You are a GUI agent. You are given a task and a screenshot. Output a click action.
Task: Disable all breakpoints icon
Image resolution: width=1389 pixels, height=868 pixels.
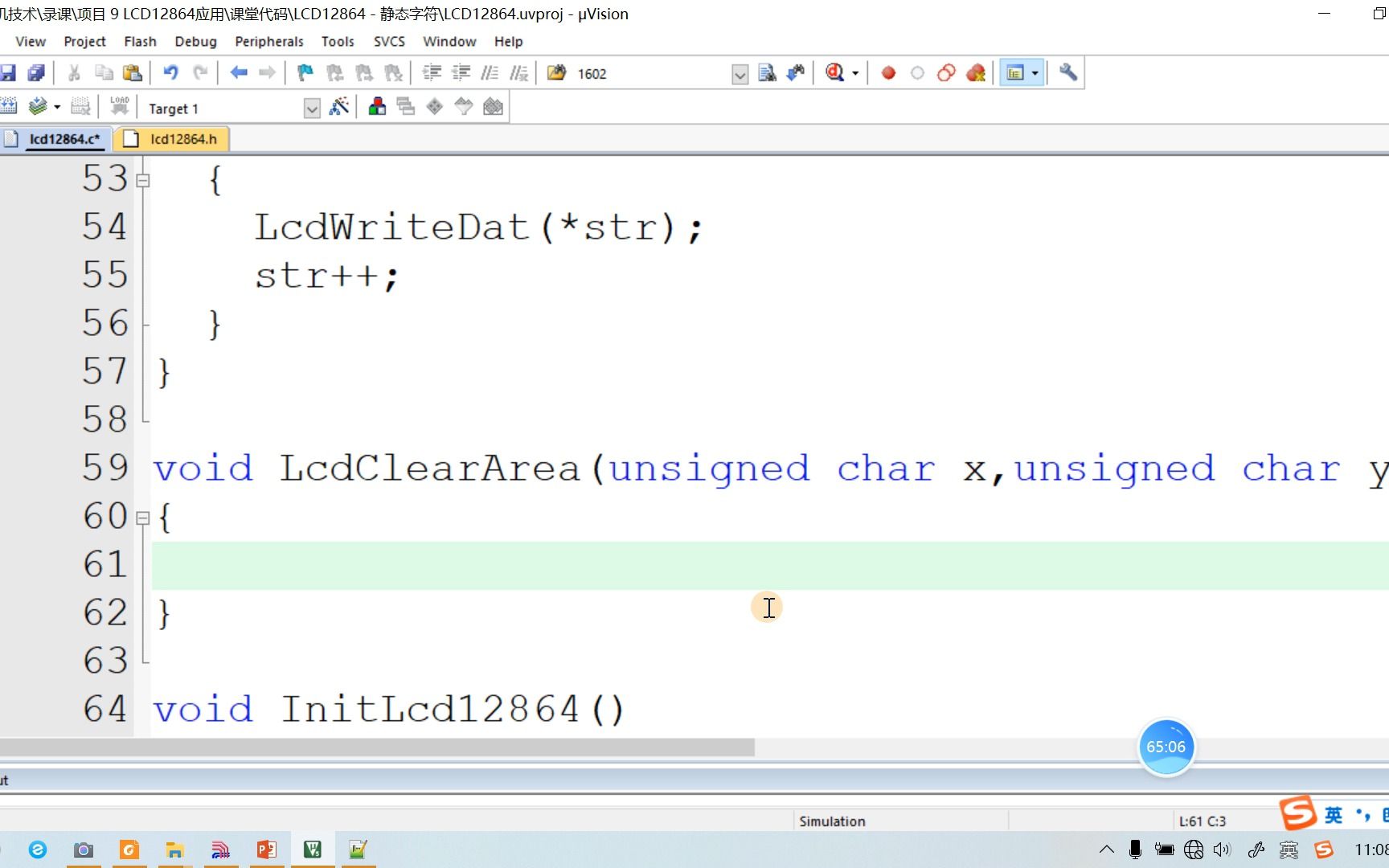click(x=946, y=73)
